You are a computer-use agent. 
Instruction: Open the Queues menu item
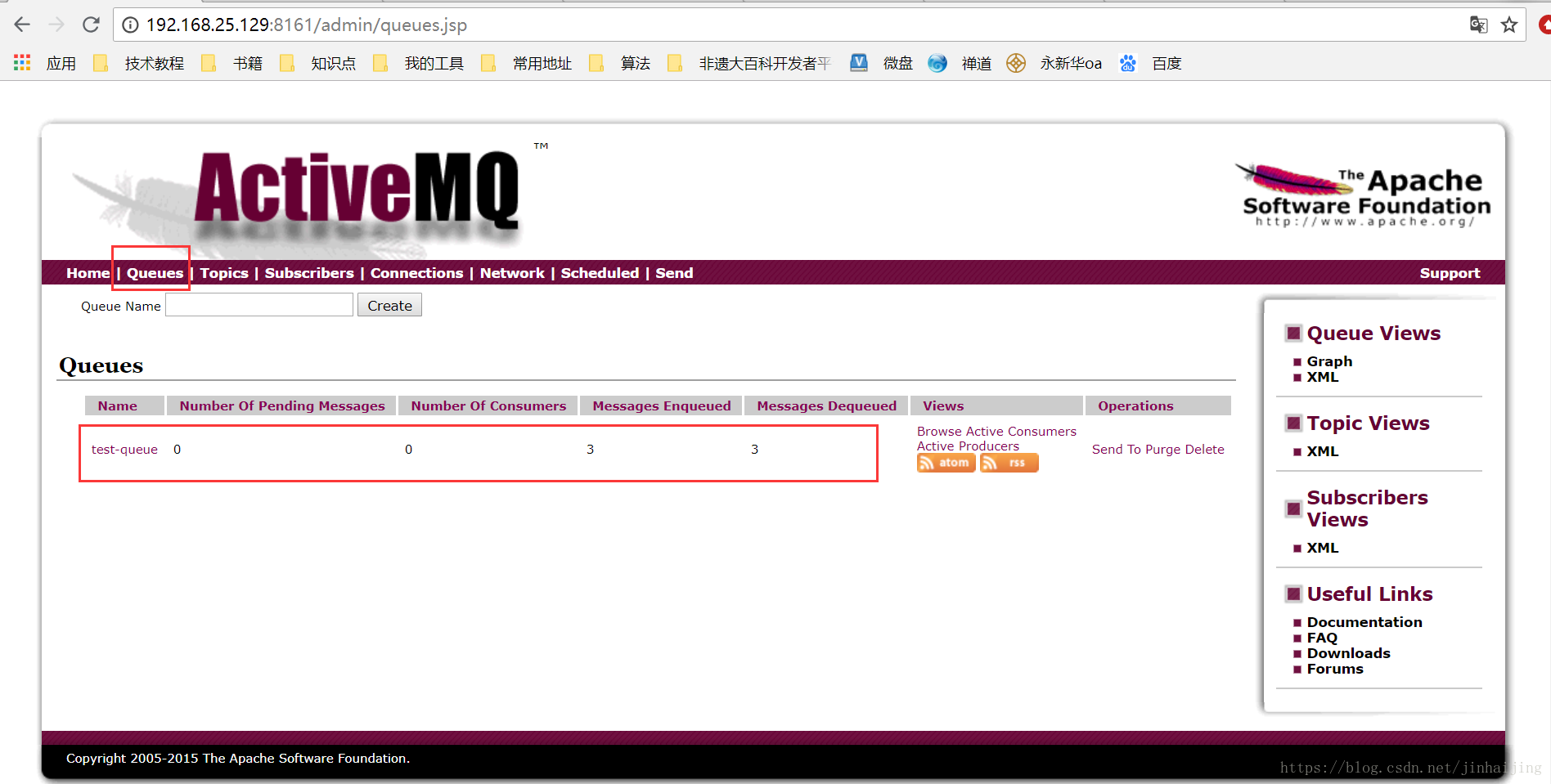(155, 273)
